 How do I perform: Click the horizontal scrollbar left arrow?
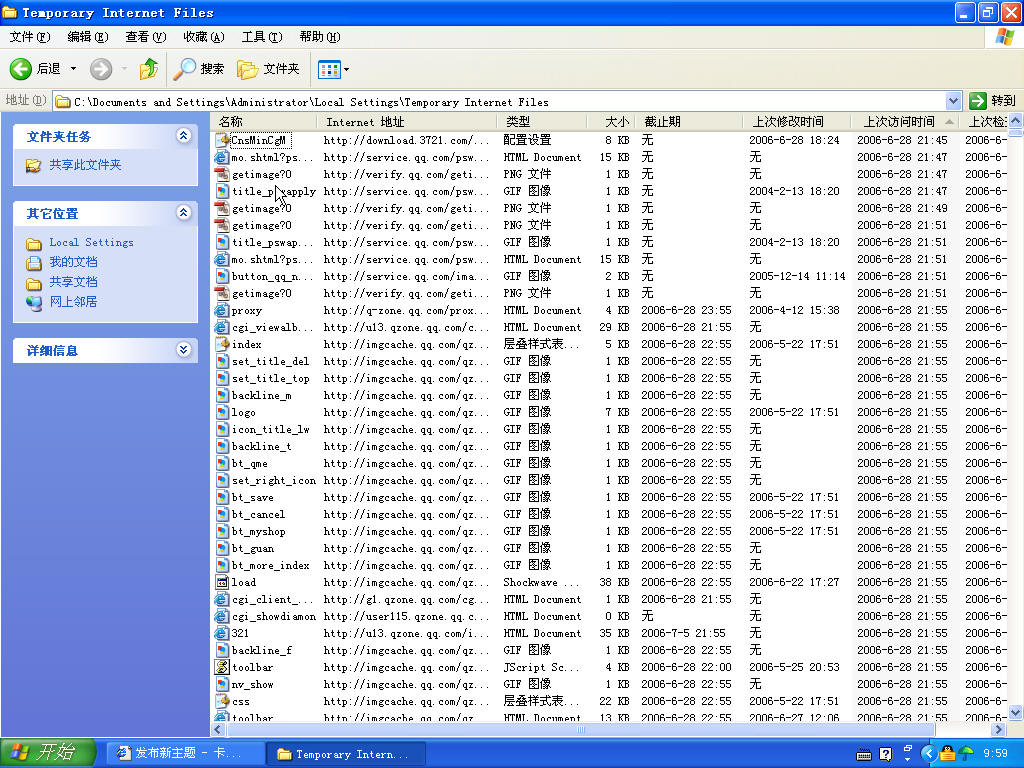218,729
